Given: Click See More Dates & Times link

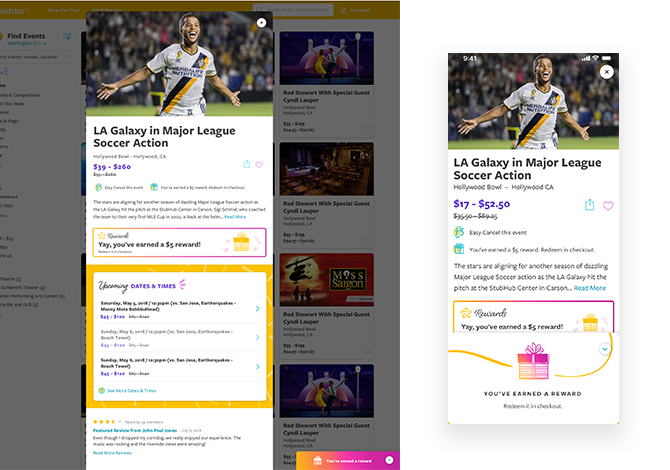Looking at the screenshot, I should 132,391.
